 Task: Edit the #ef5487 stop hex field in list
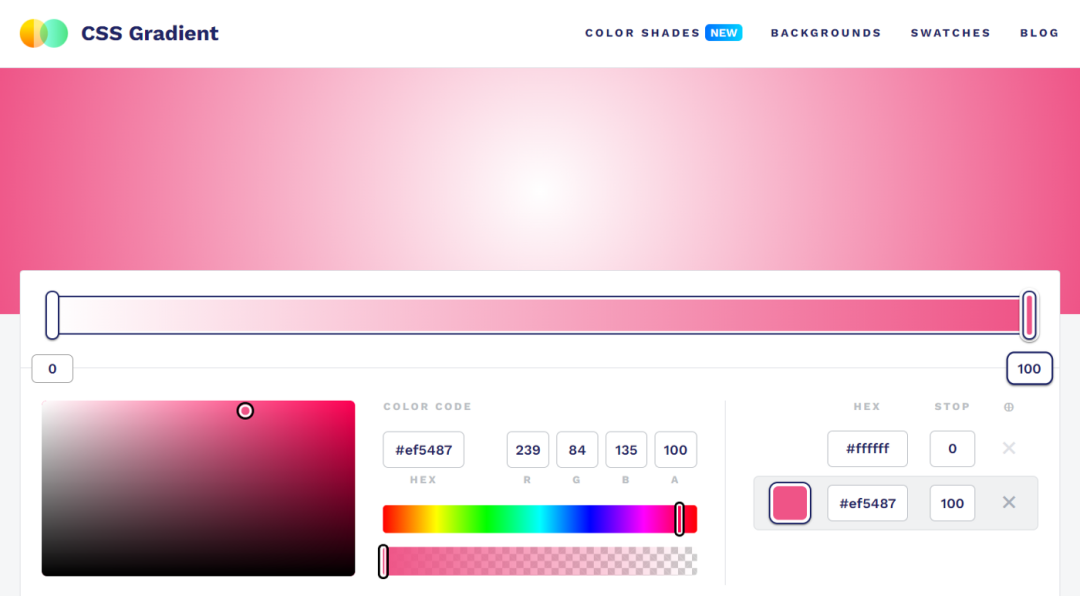pos(867,503)
